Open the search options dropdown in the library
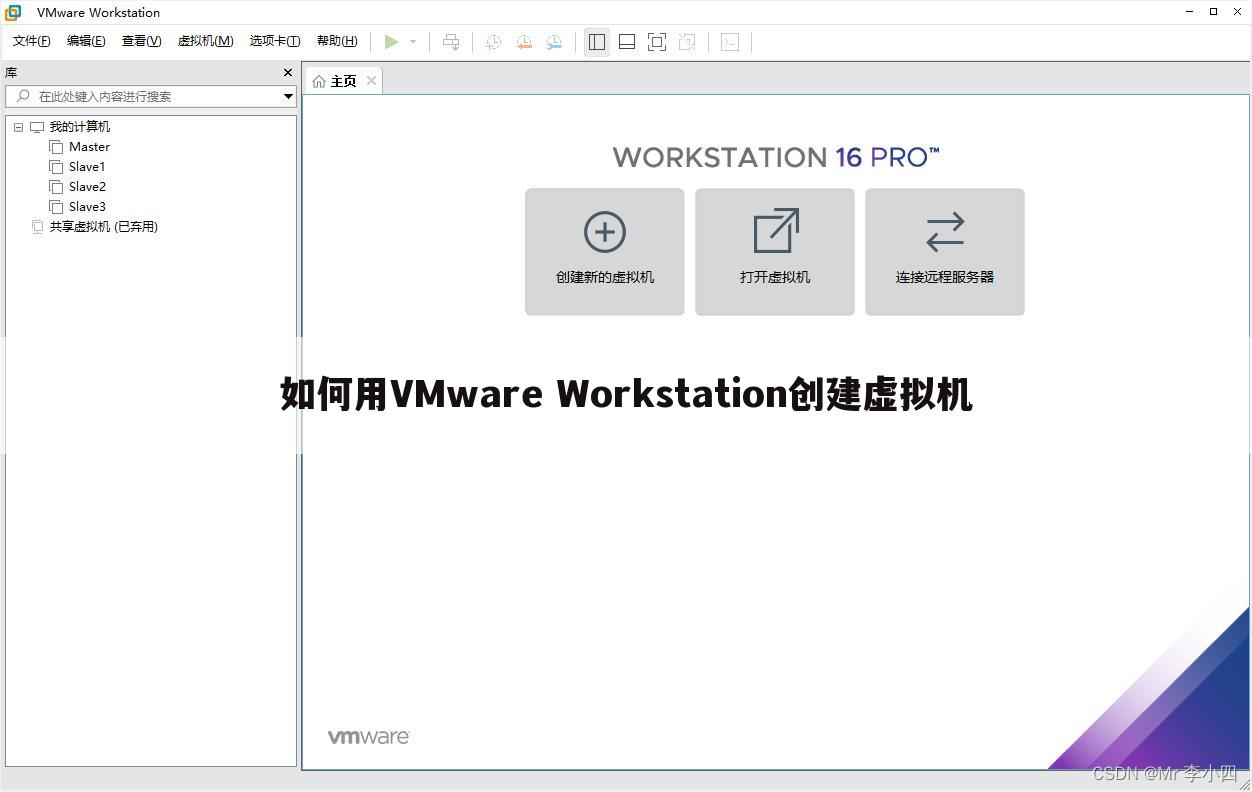 (x=288, y=96)
